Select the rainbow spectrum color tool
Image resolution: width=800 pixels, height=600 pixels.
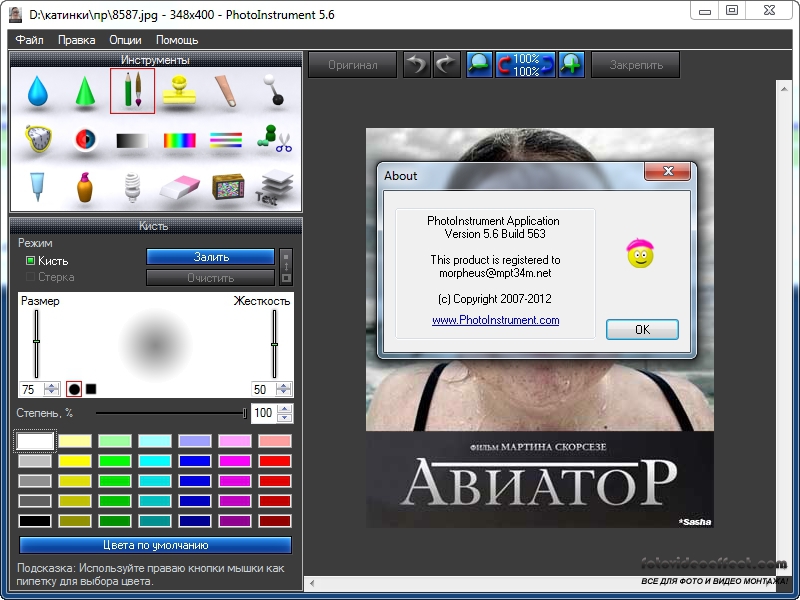(180, 140)
